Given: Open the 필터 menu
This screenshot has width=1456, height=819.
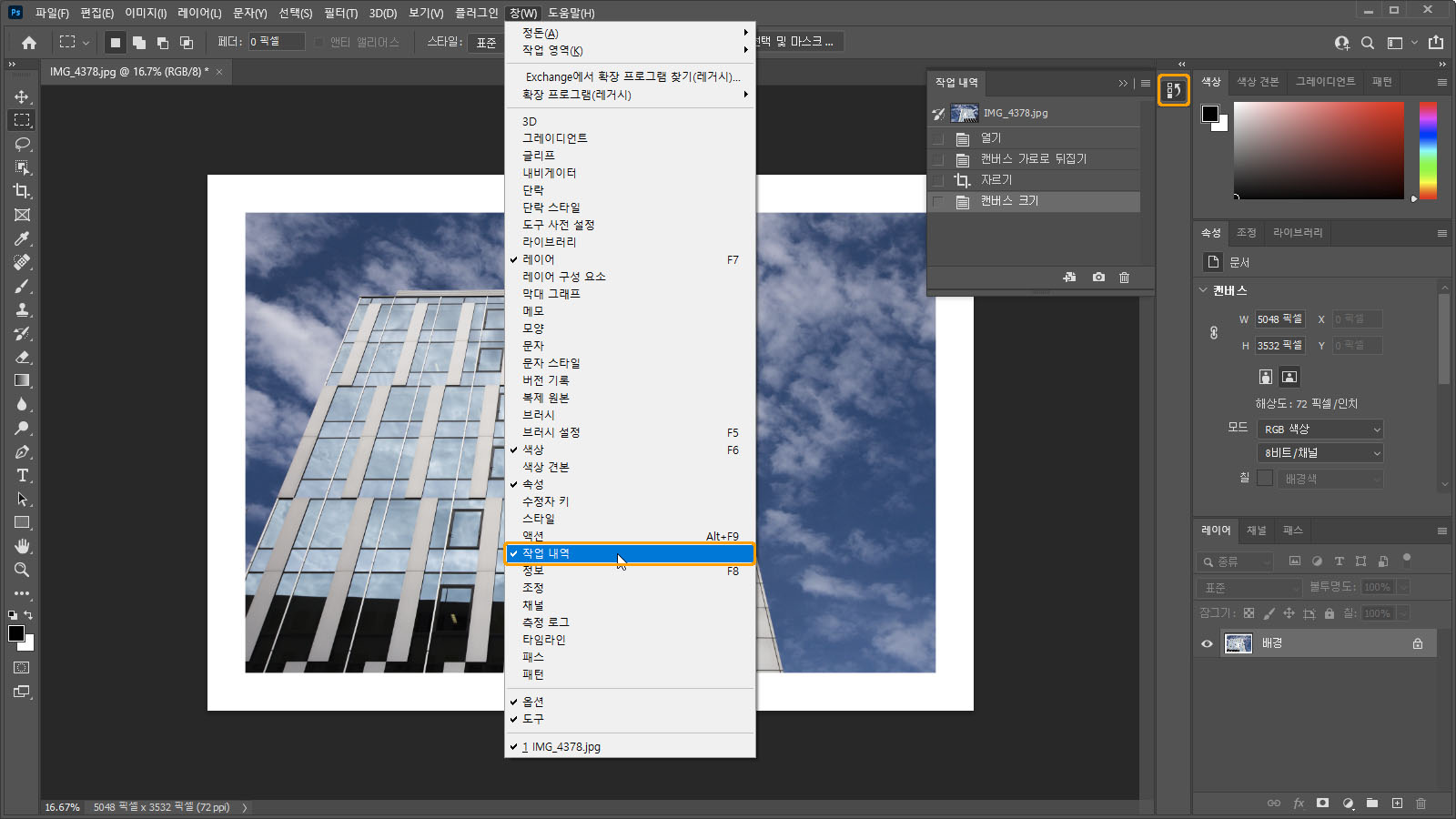Looking at the screenshot, I should point(340,13).
